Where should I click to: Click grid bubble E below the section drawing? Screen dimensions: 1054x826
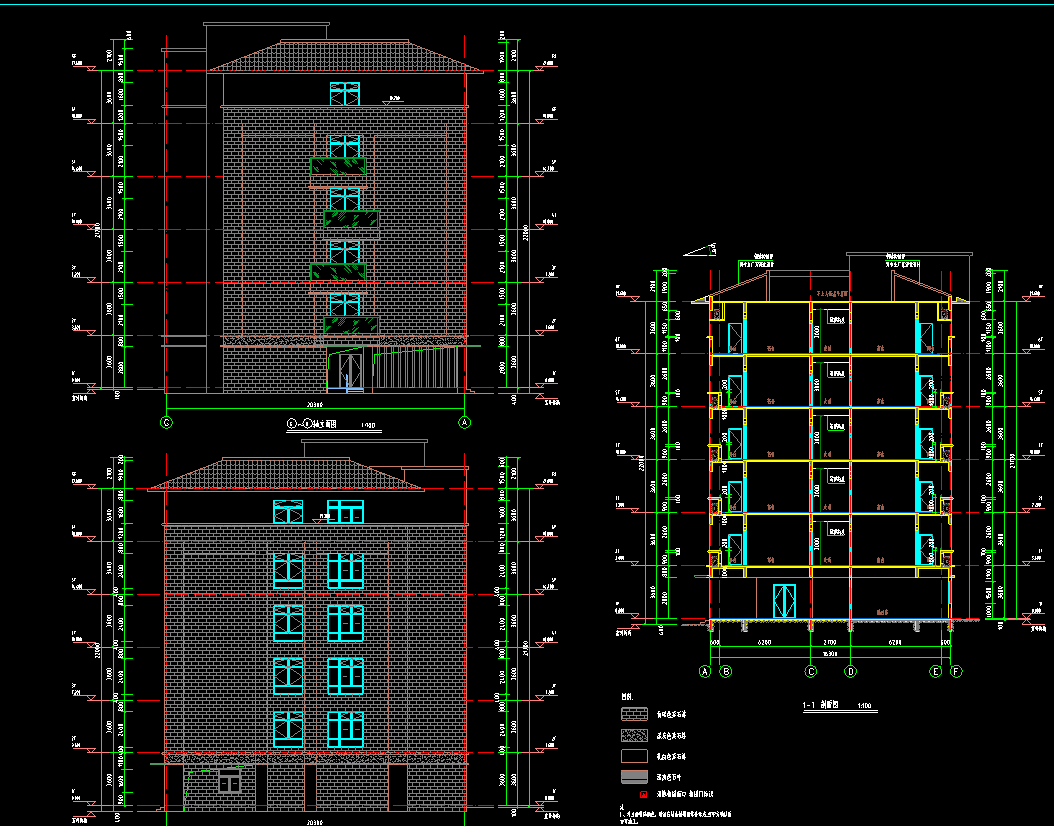936,672
